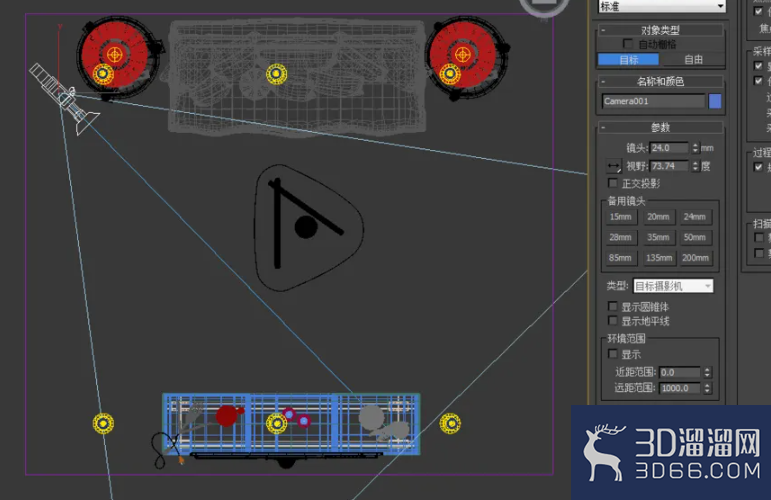
Task: Click the Camera001 name field
Action: point(653,101)
